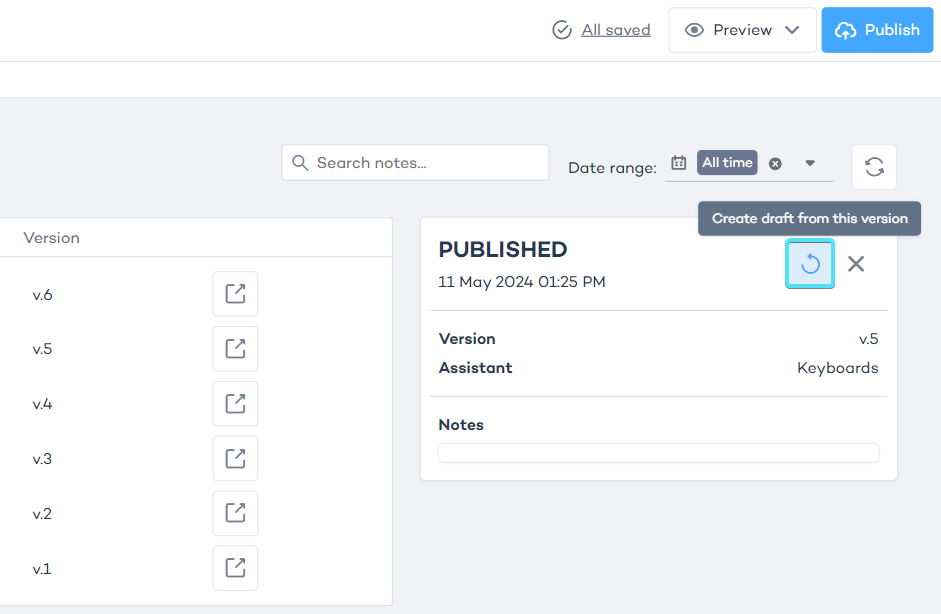
Task: Focus the Search notes field
Action: point(425,163)
